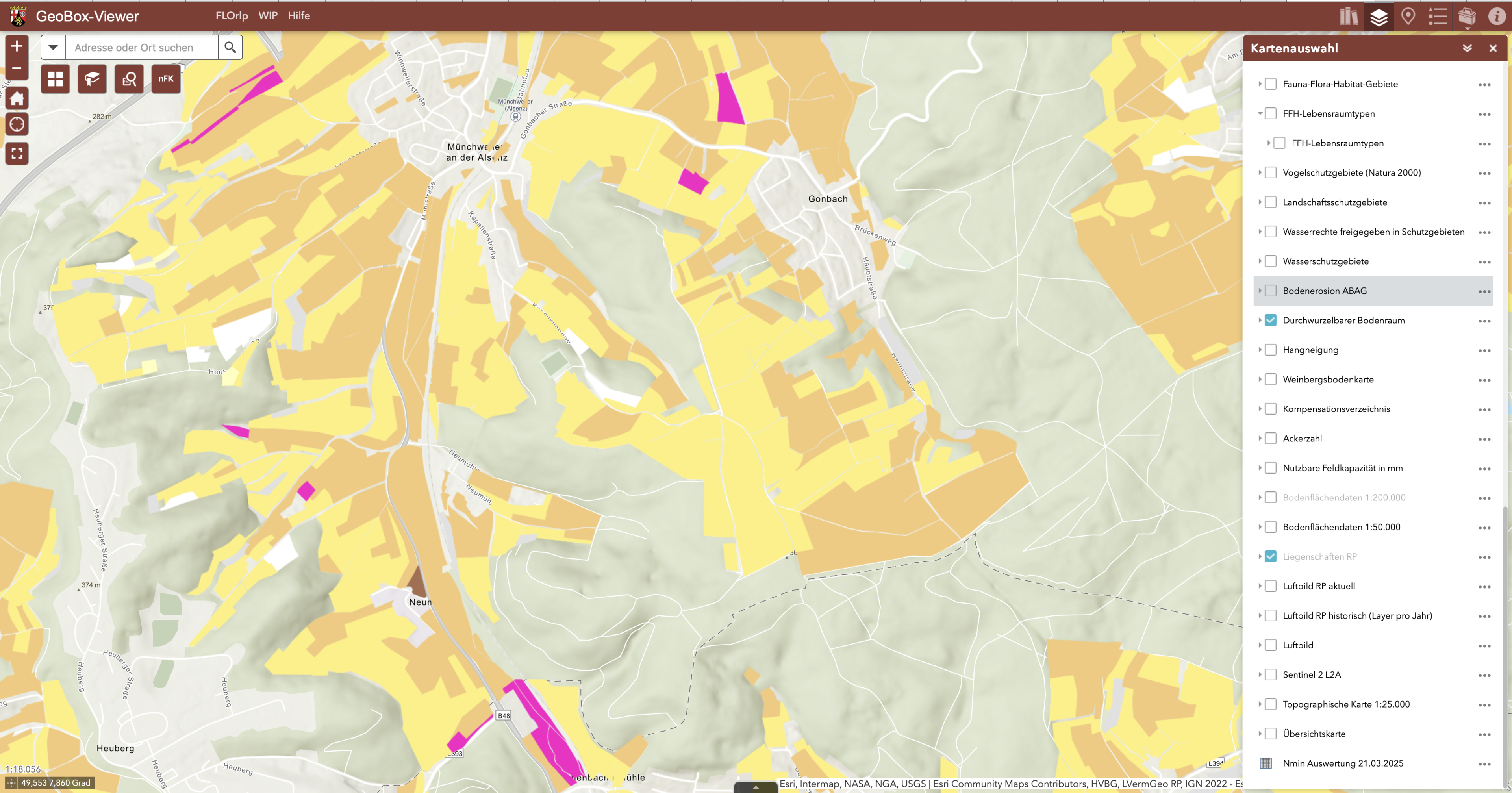Uncheck the Durchwurzelbarer Bodenraum layer
The image size is (1512, 793).
point(1271,320)
